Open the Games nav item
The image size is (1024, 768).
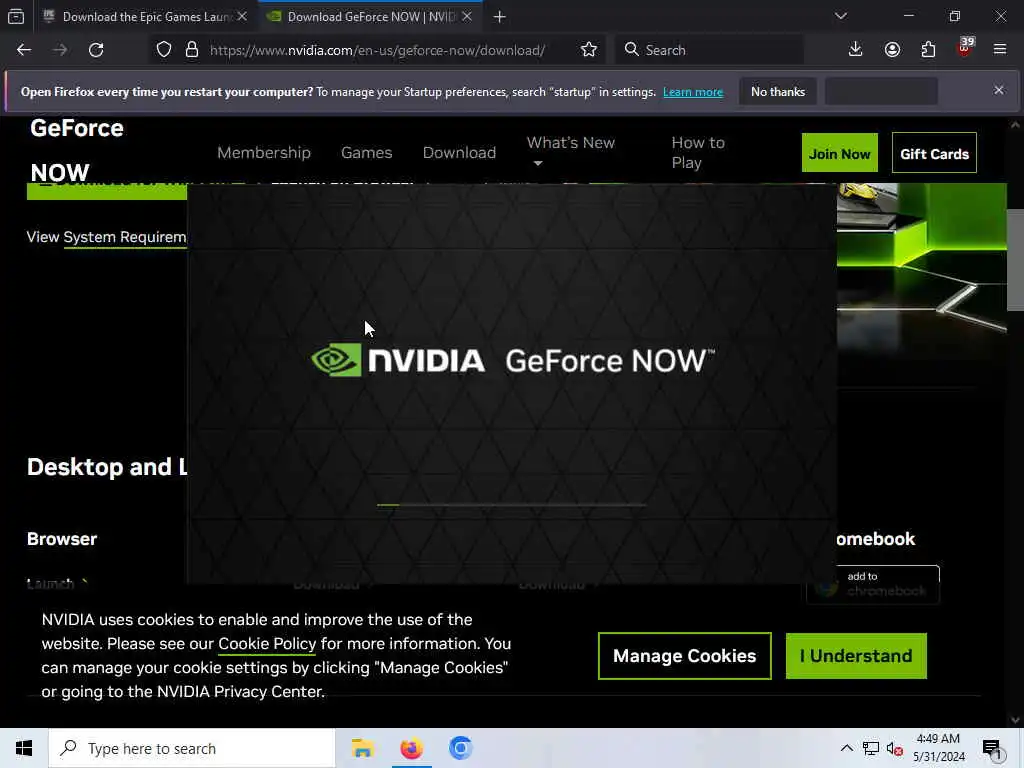(x=366, y=153)
